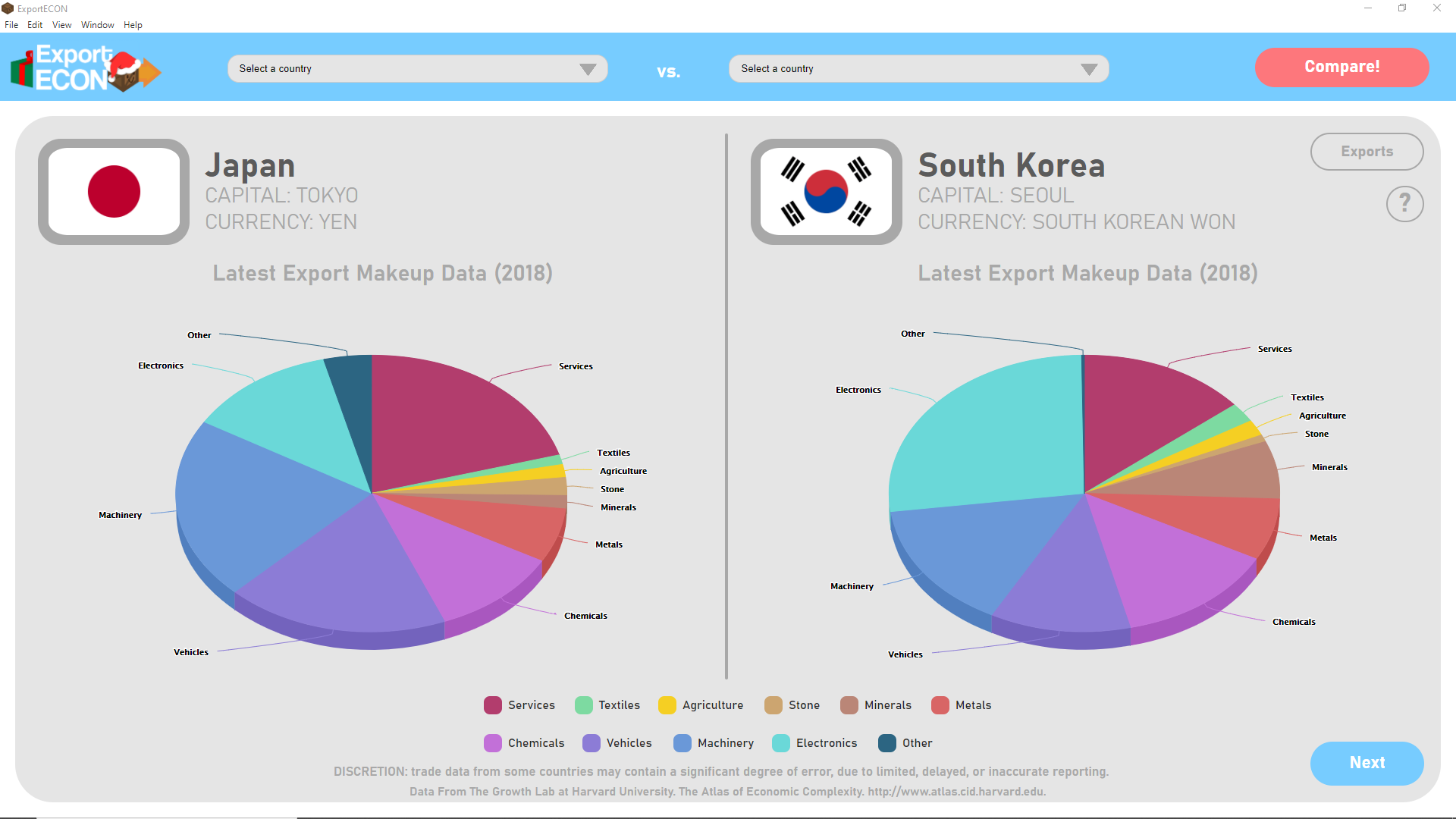Viewport: 1456px width, 819px height.
Task: Open the File menu
Action: [x=11, y=25]
